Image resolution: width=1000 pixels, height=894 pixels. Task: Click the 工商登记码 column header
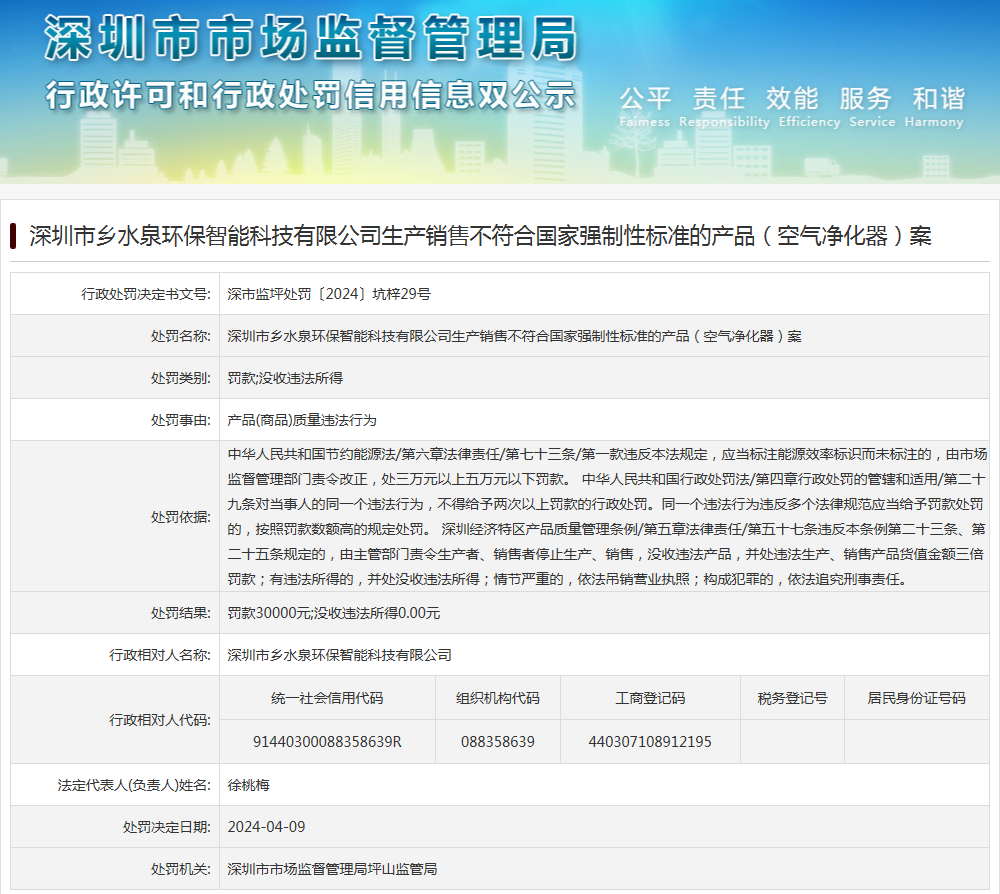click(x=650, y=698)
